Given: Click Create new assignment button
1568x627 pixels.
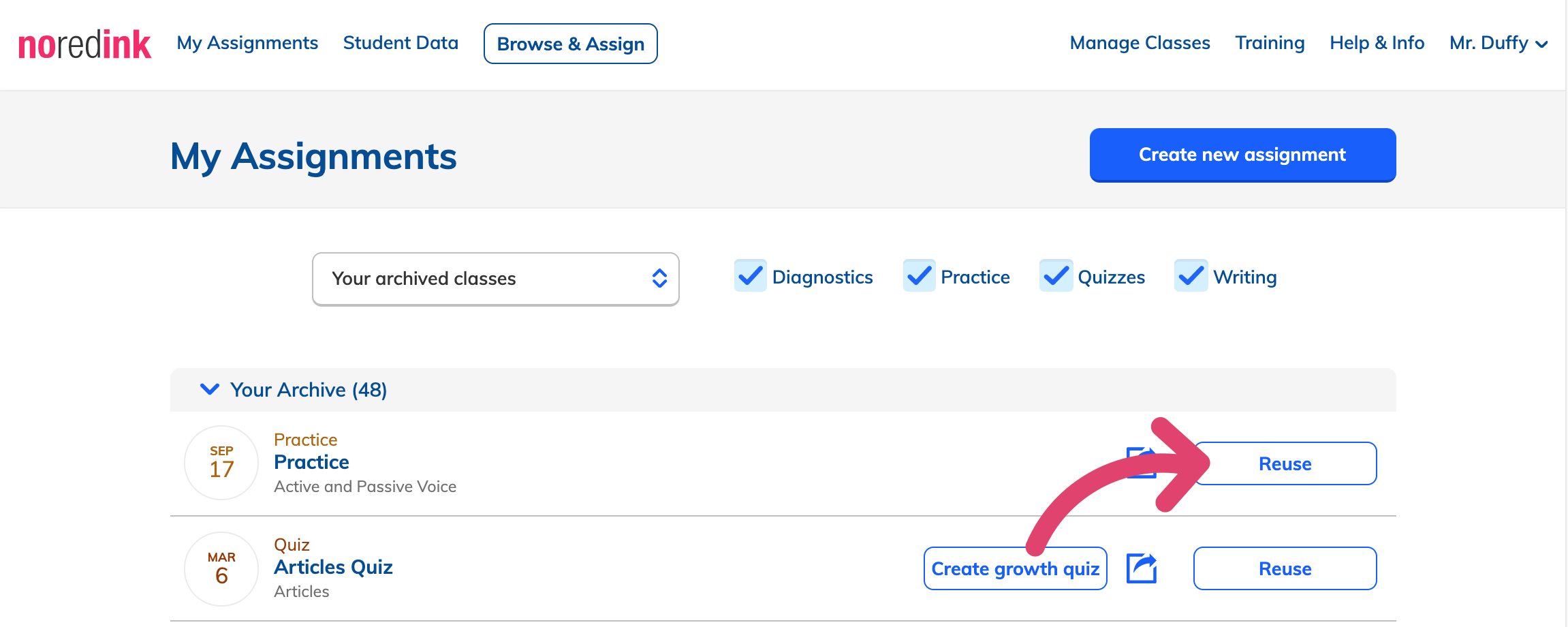Looking at the screenshot, I should [x=1242, y=155].
